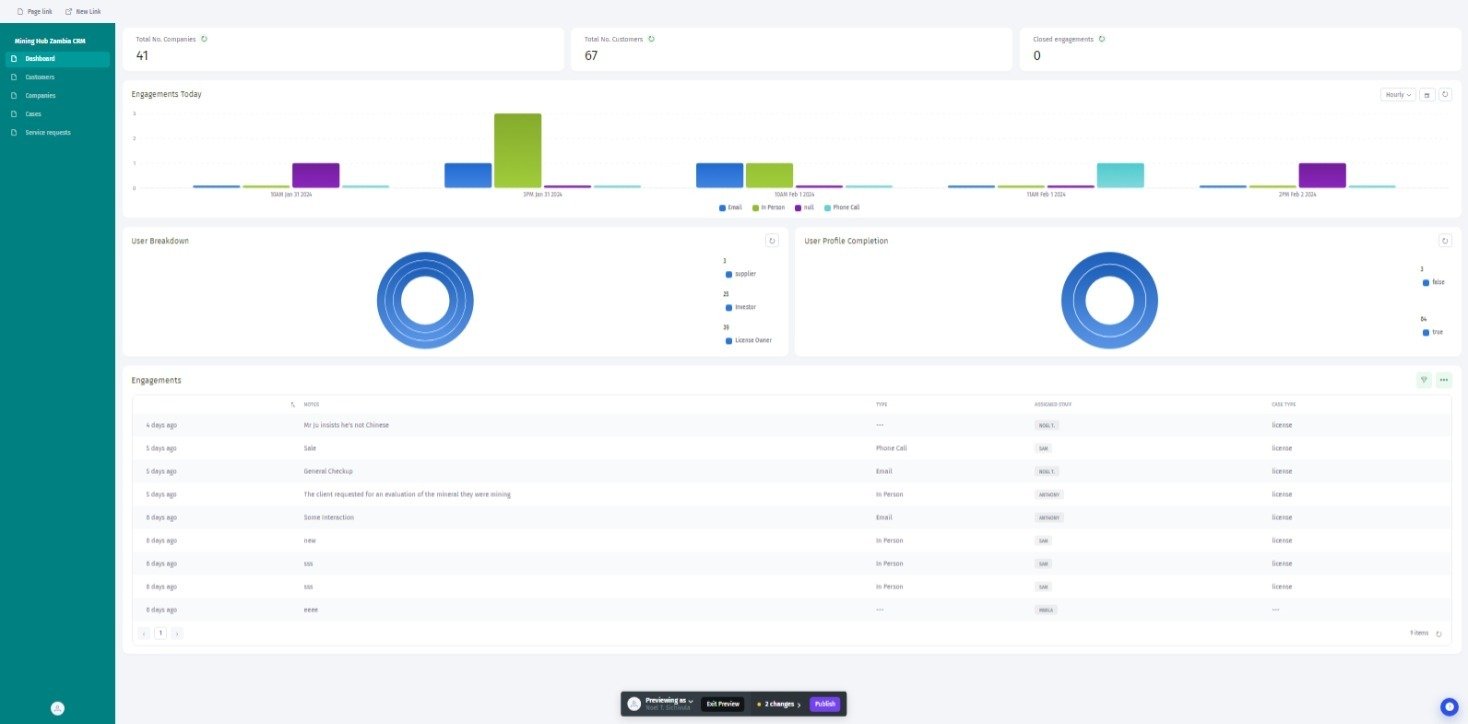Open the 'Mr Ju insists he's not Chinese' row

[x=791, y=425]
